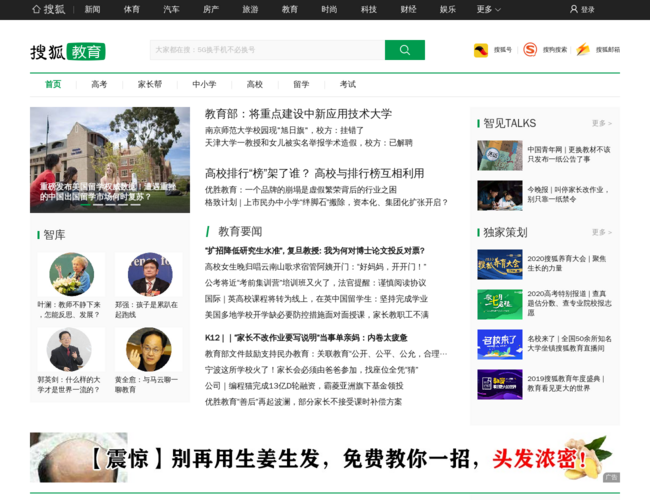Viewport: 650px width, 500px height.
Task: Open article K12 家长不改作业要写说明
Action: (306, 338)
